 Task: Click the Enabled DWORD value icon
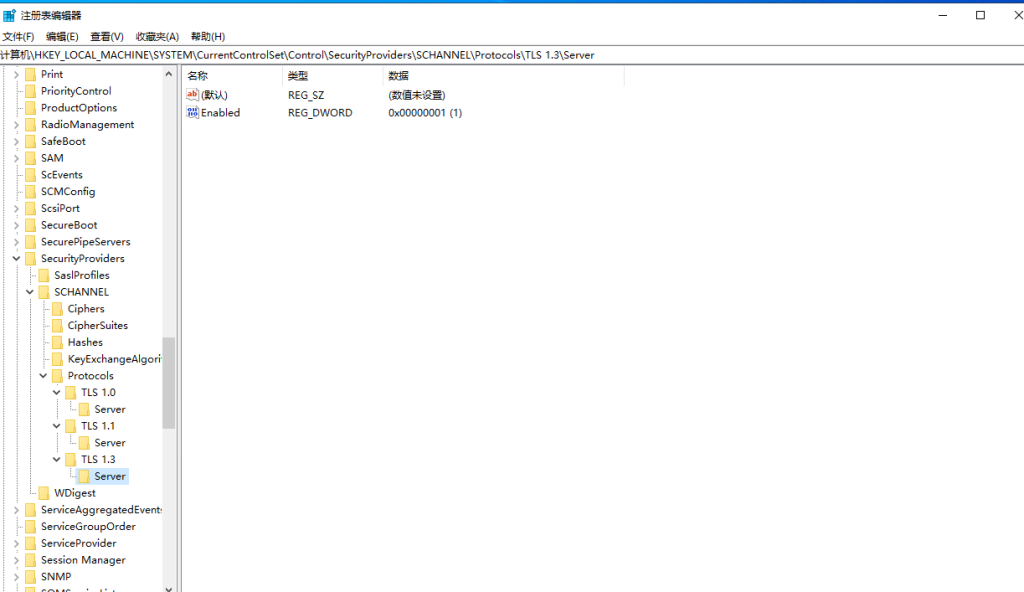coord(193,113)
